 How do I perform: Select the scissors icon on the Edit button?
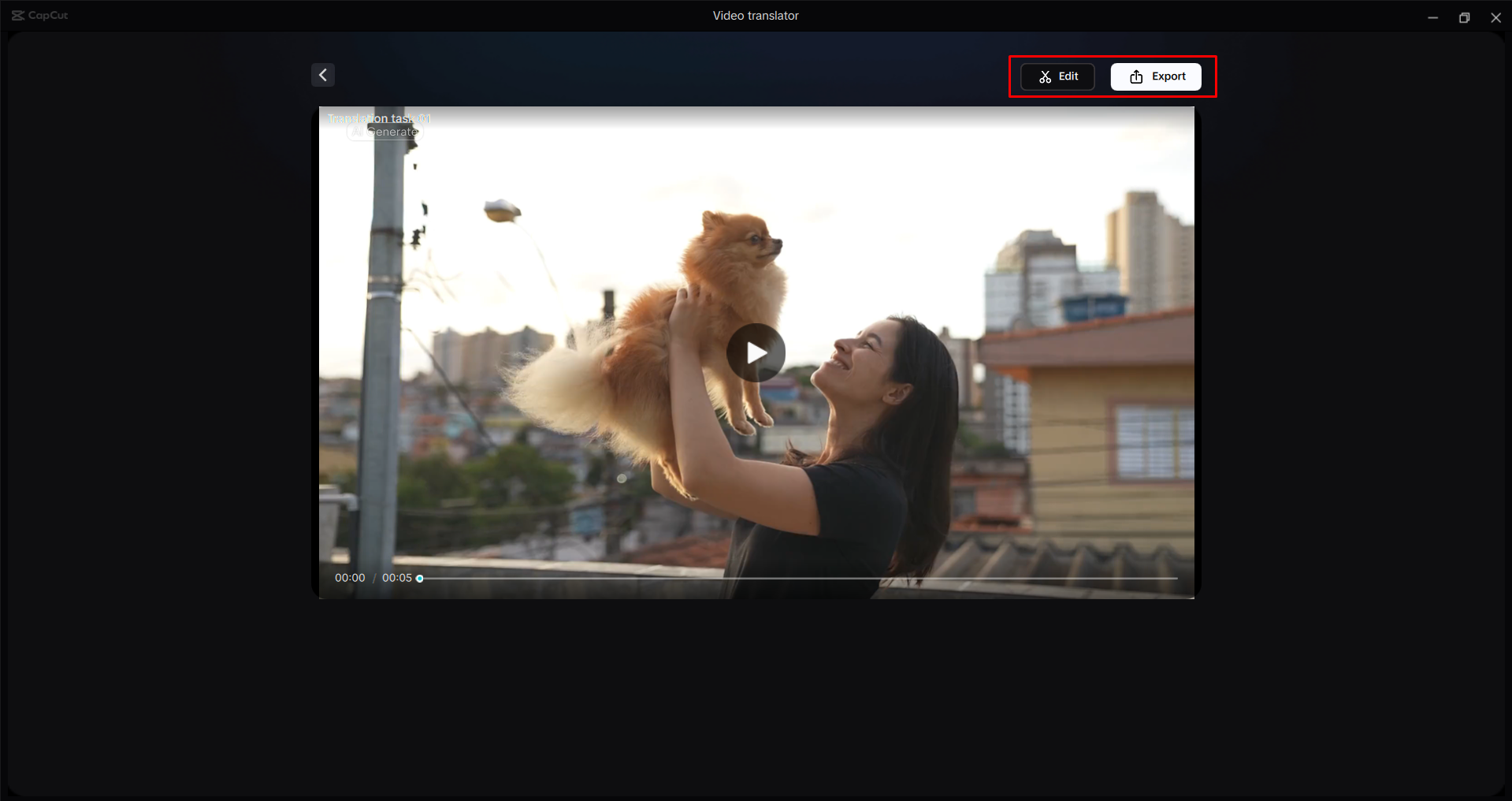[1044, 76]
